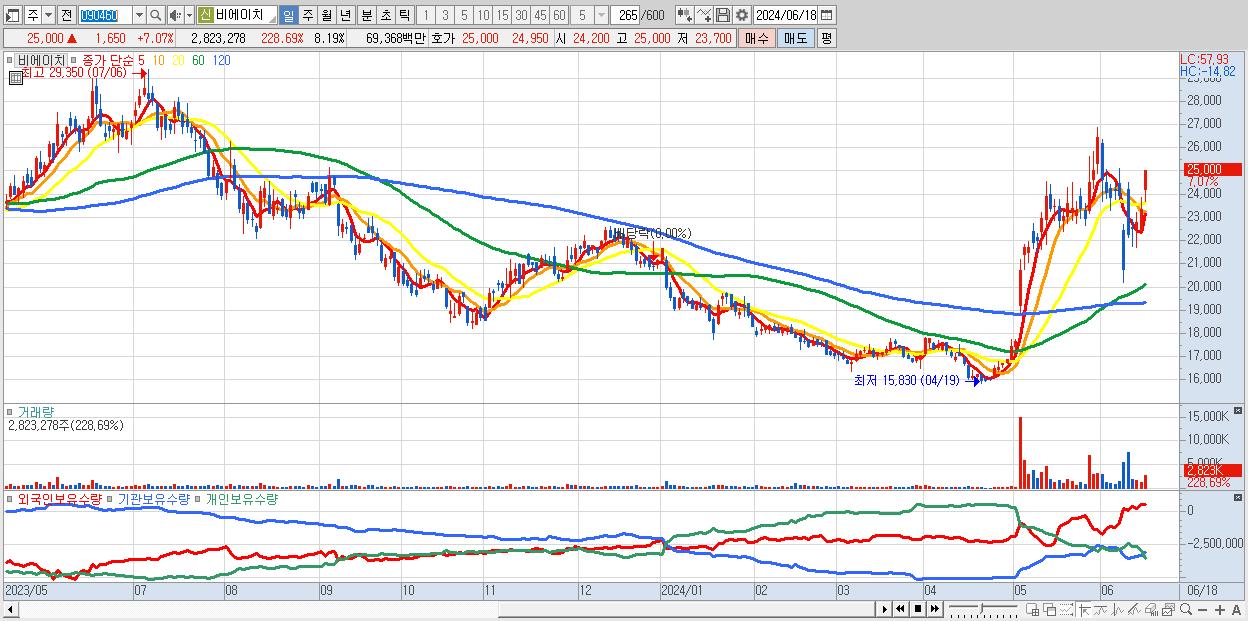Screen dimensions: 1248x621
Task: Click the blue 120-day moving average label
Action: tap(221, 60)
